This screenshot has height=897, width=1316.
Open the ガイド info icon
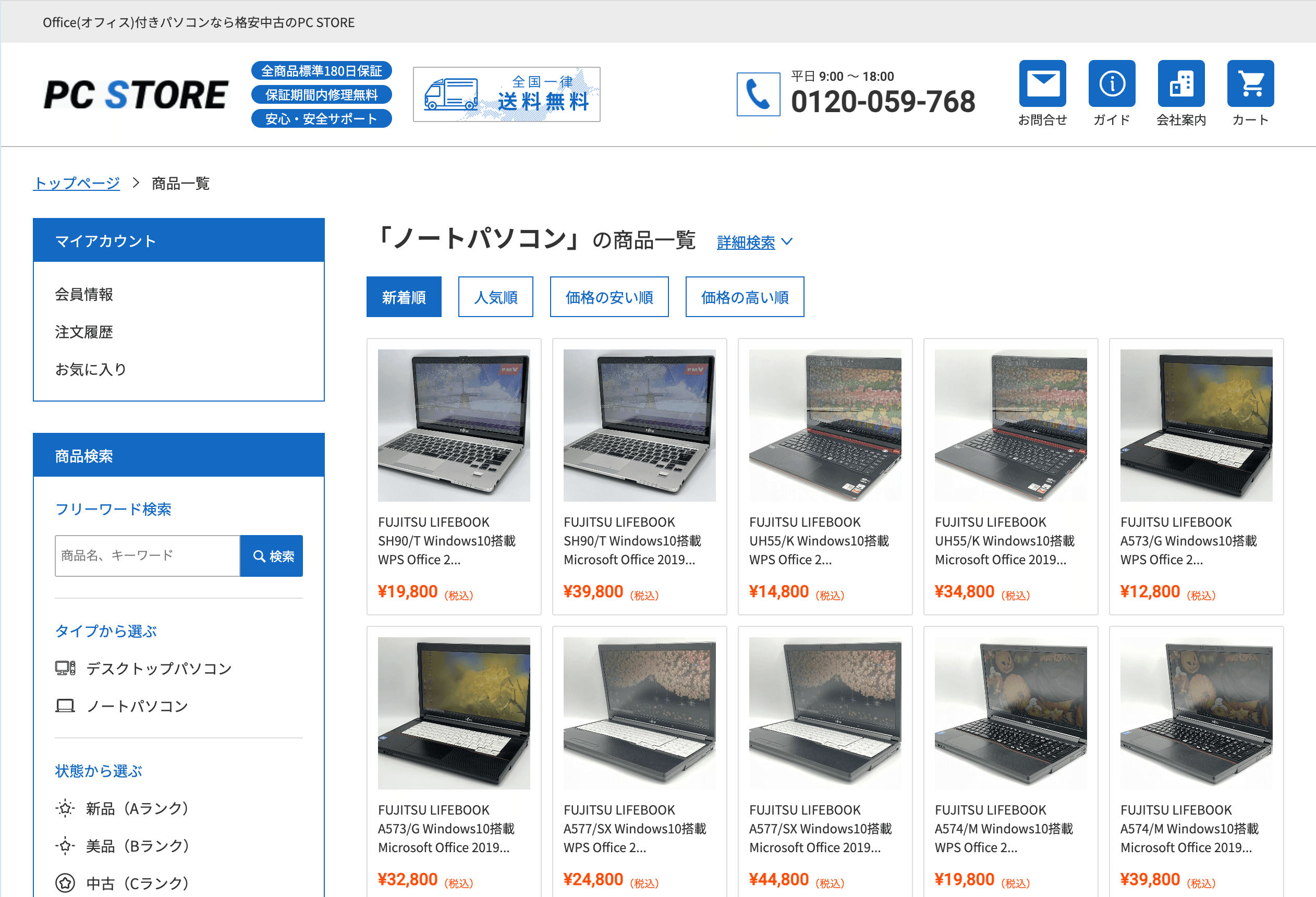tap(1112, 84)
